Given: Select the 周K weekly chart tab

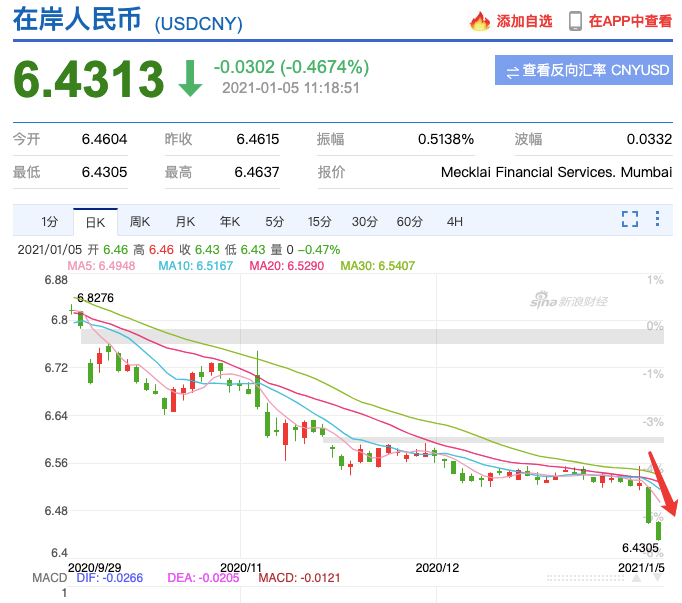Looking at the screenshot, I should (140, 222).
